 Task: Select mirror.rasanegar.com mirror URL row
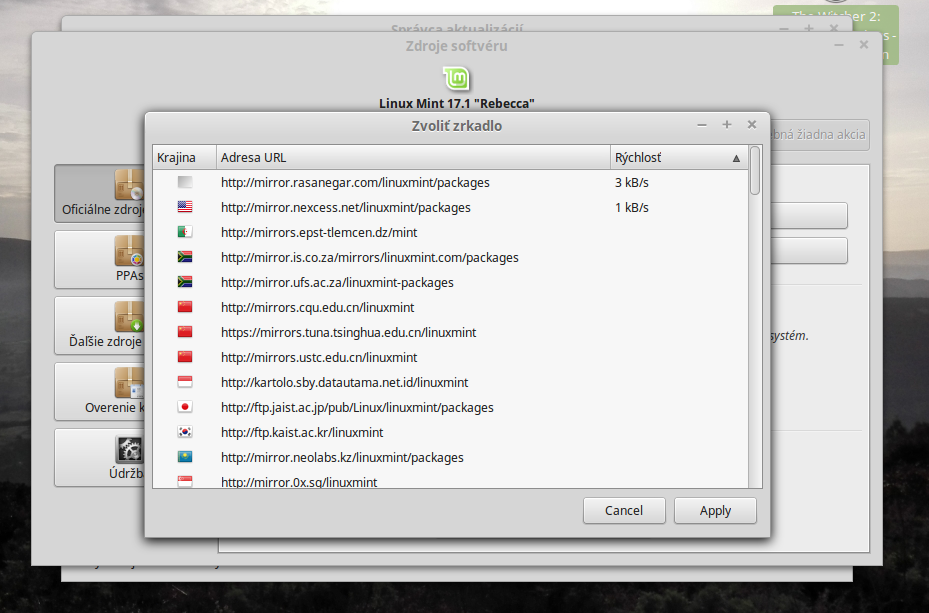tap(355, 183)
